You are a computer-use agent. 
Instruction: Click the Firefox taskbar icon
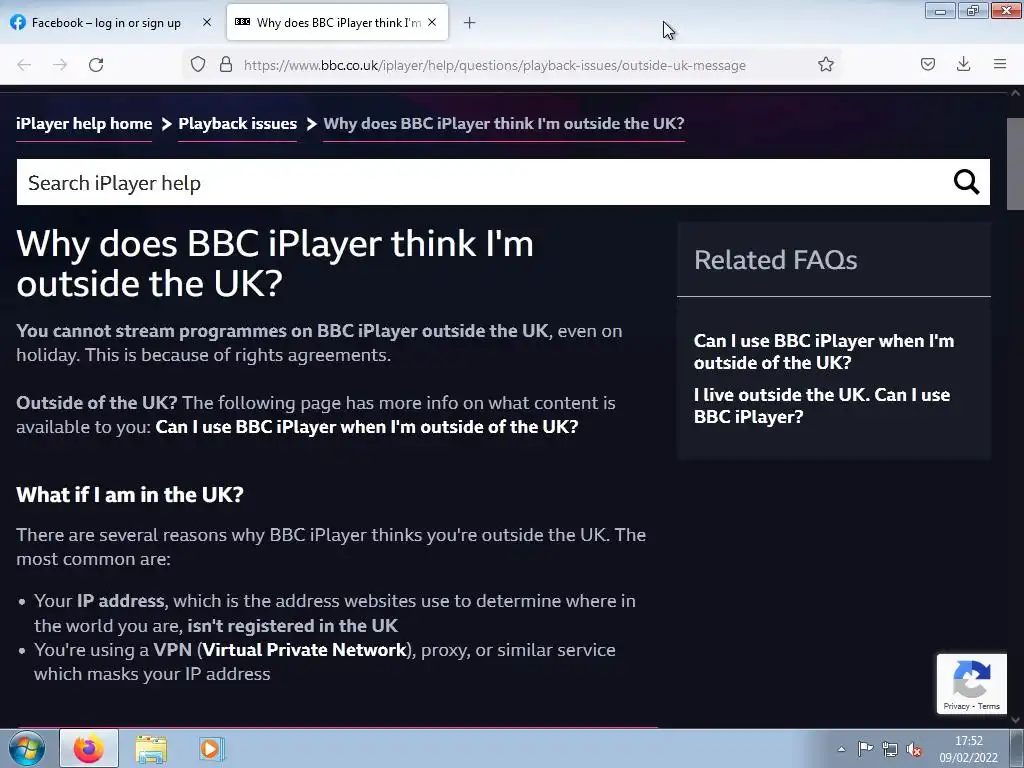pos(89,748)
